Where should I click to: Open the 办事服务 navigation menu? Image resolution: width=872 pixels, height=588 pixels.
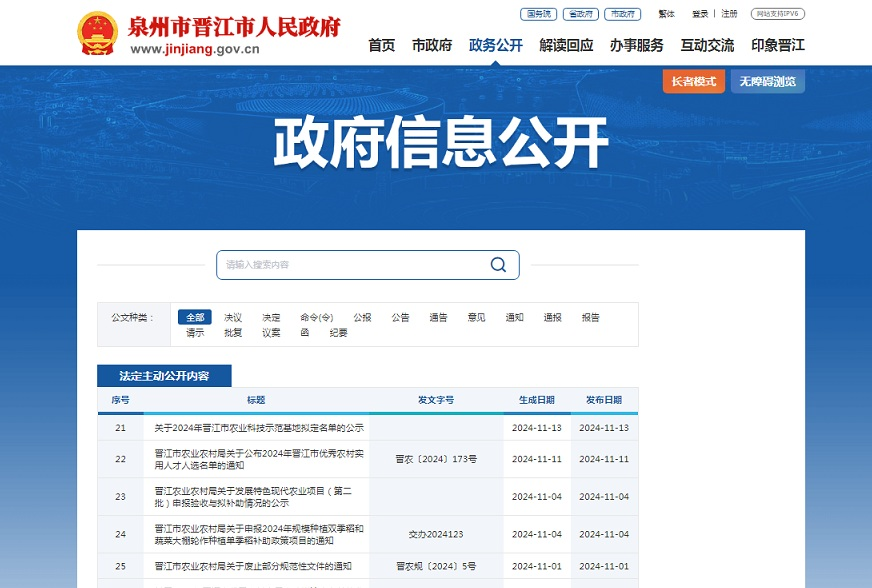pos(636,45)
